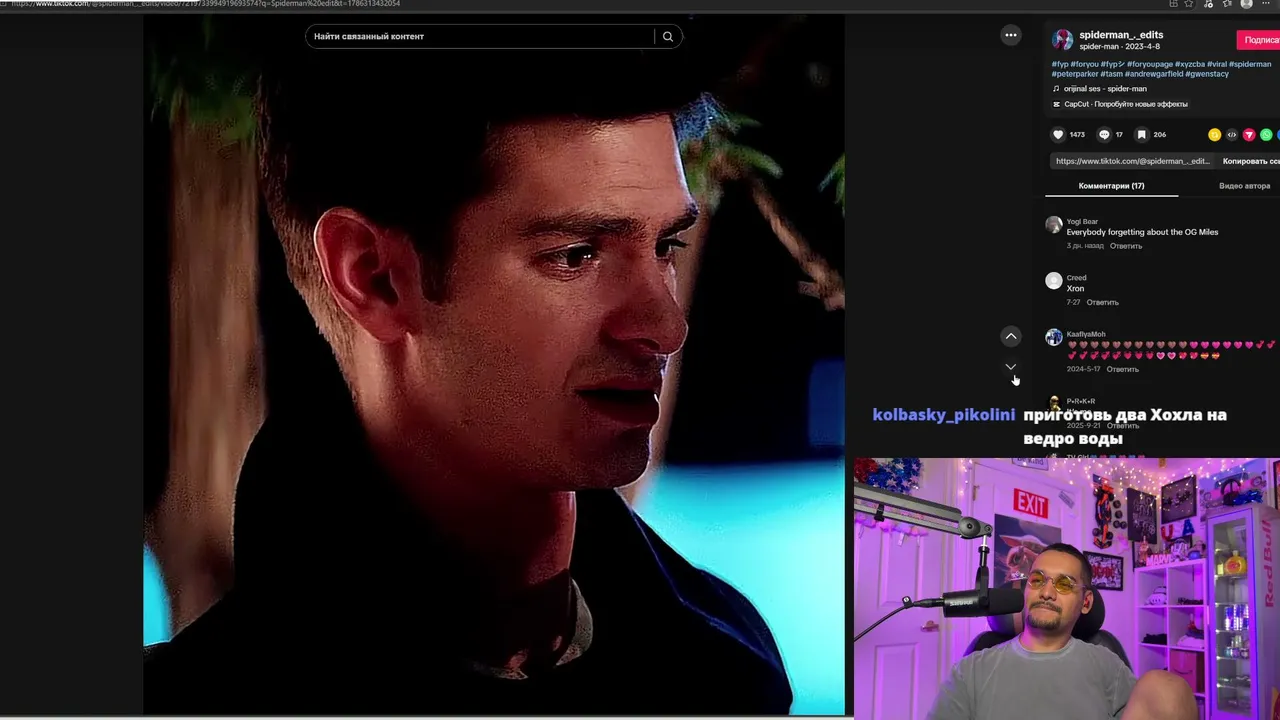Open the #gwenstacy hashtag
Image resolution: width=1280 pixels, height=720 pixels.
(1207, 74)
